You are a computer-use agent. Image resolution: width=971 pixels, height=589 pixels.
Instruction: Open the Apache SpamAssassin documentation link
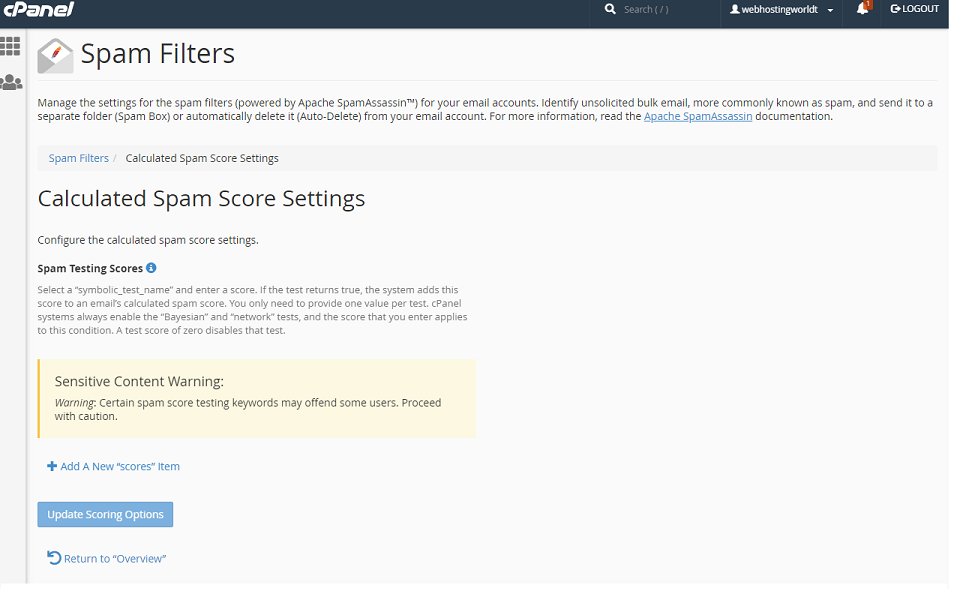(697, 115)
